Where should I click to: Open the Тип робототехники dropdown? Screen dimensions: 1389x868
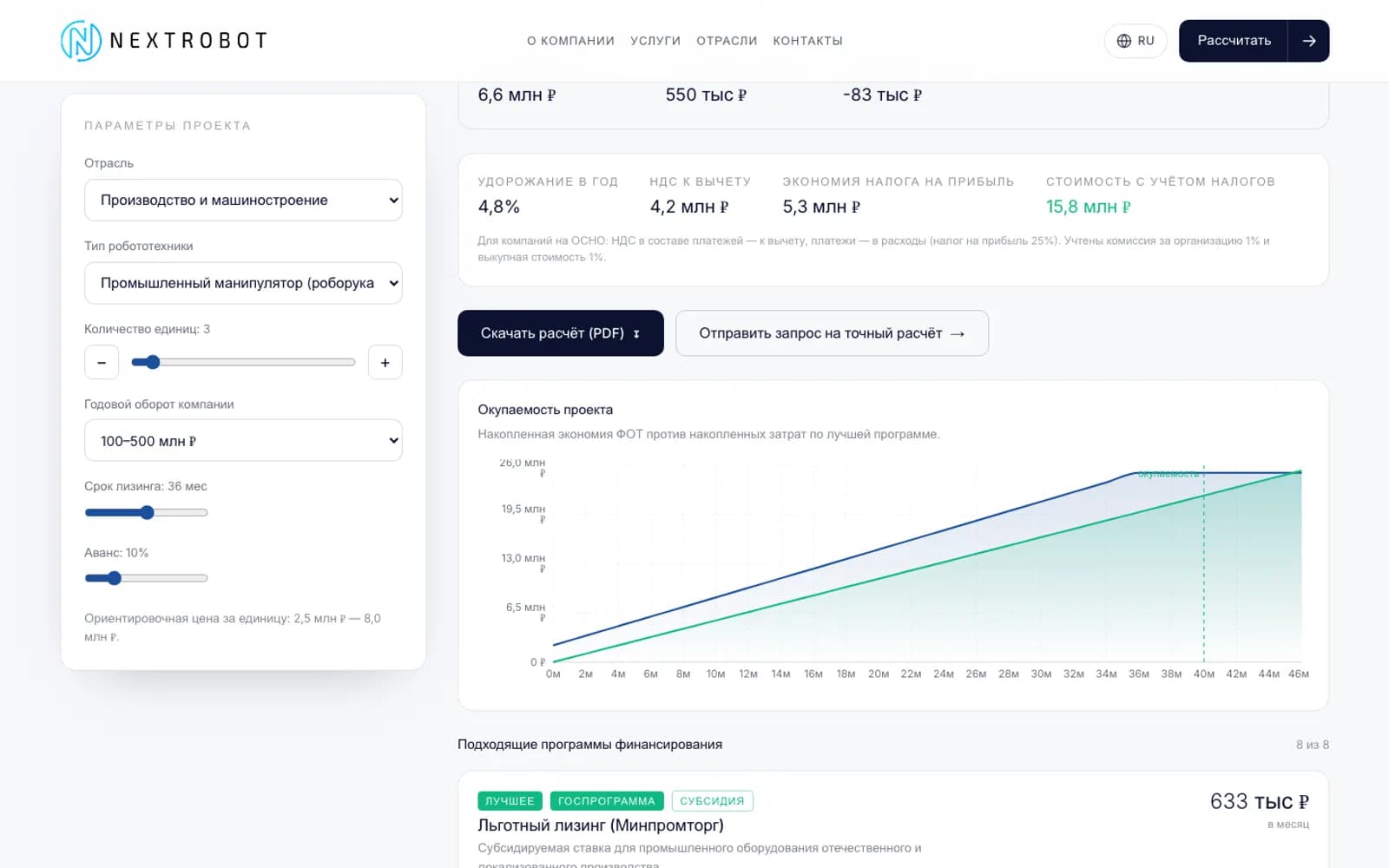click(243, 283)
